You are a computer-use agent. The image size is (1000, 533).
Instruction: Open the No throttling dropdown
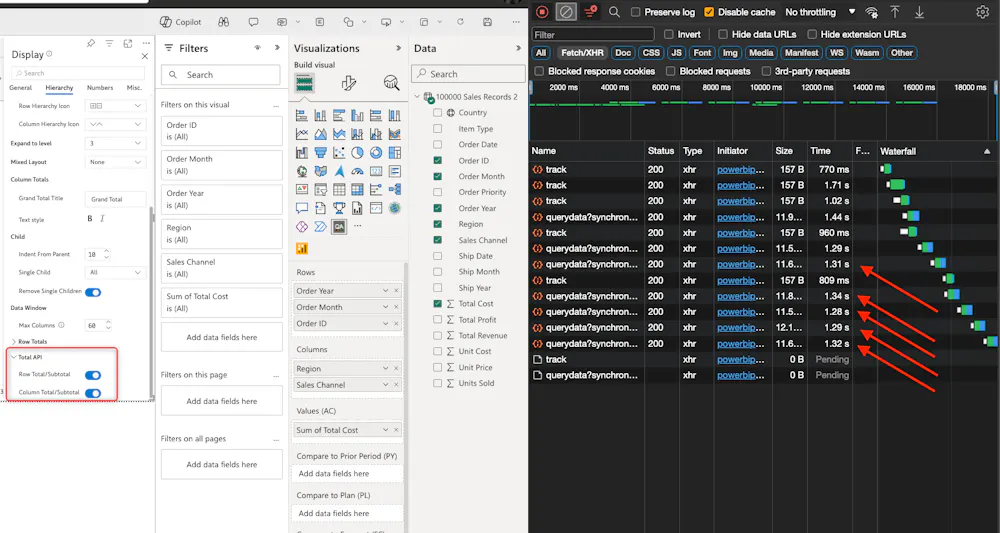(x=820, y=12)
